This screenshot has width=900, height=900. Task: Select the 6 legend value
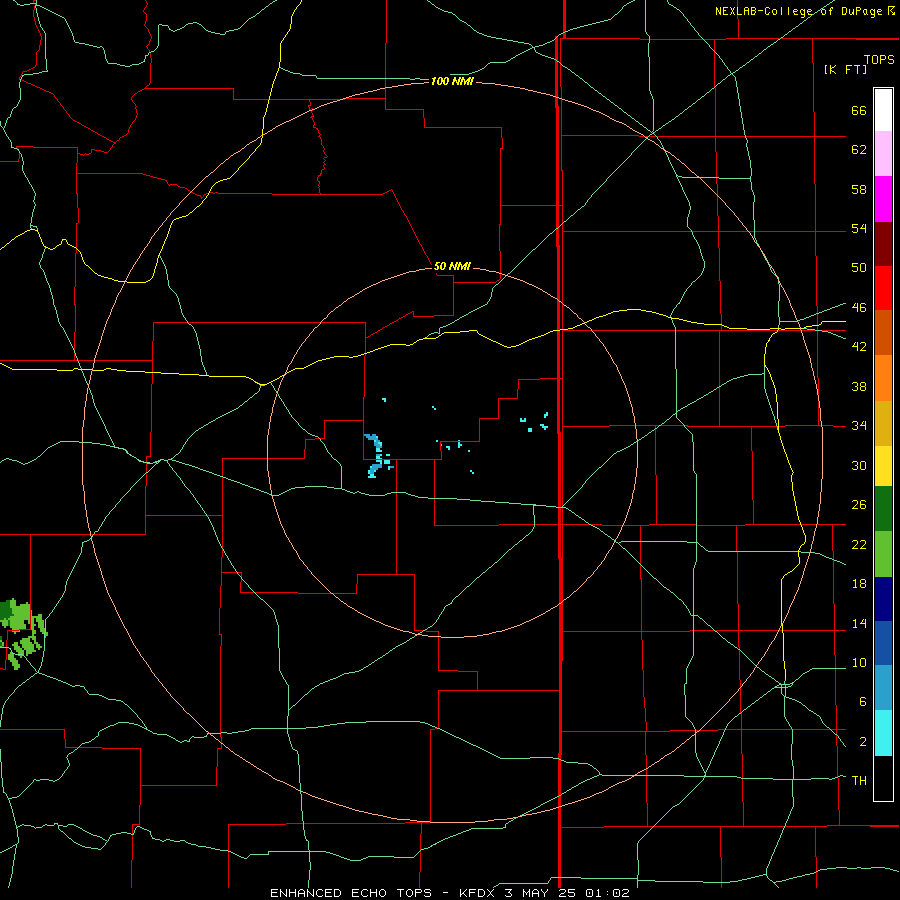[862, 702]
